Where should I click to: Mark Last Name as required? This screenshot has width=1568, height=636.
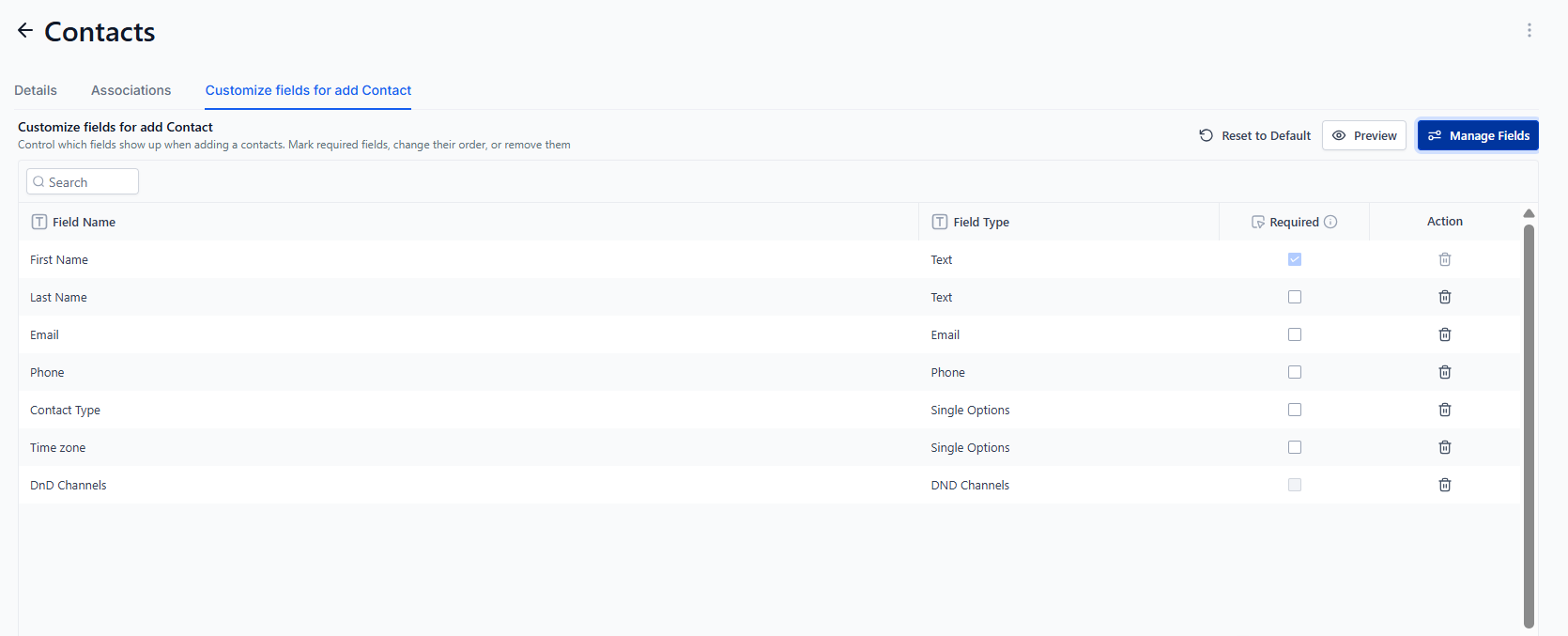point(1295,297)
